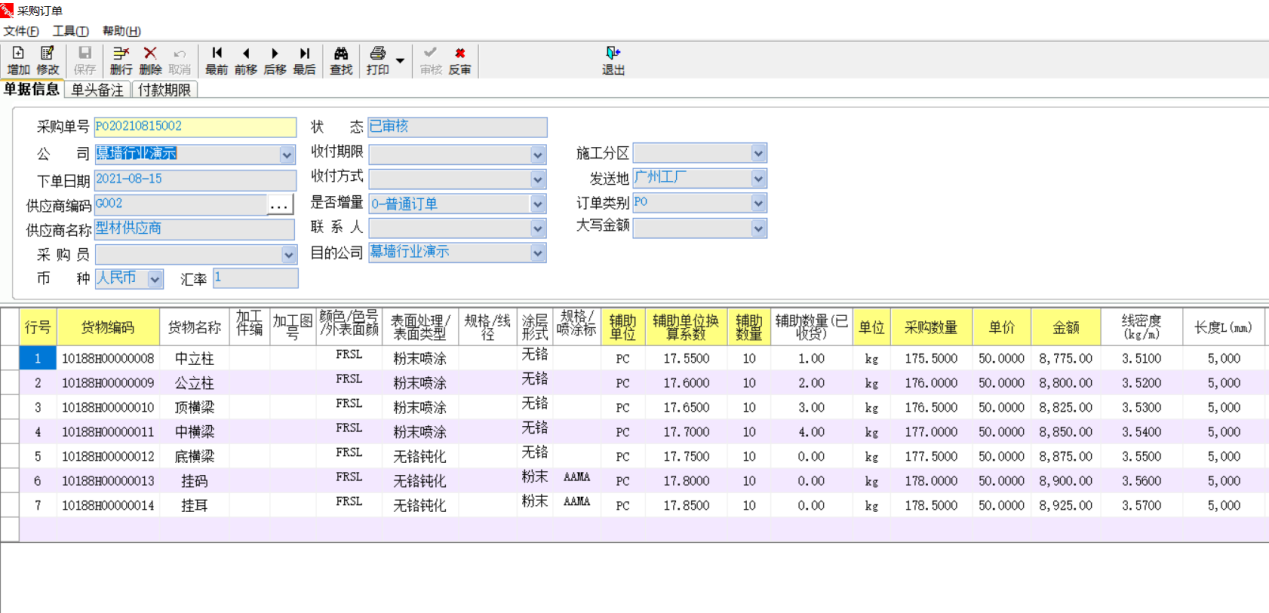This screenshot has width=1269, height=613.
Task: Click the 供应商编码 field containing G002
Action: [180, 204]
